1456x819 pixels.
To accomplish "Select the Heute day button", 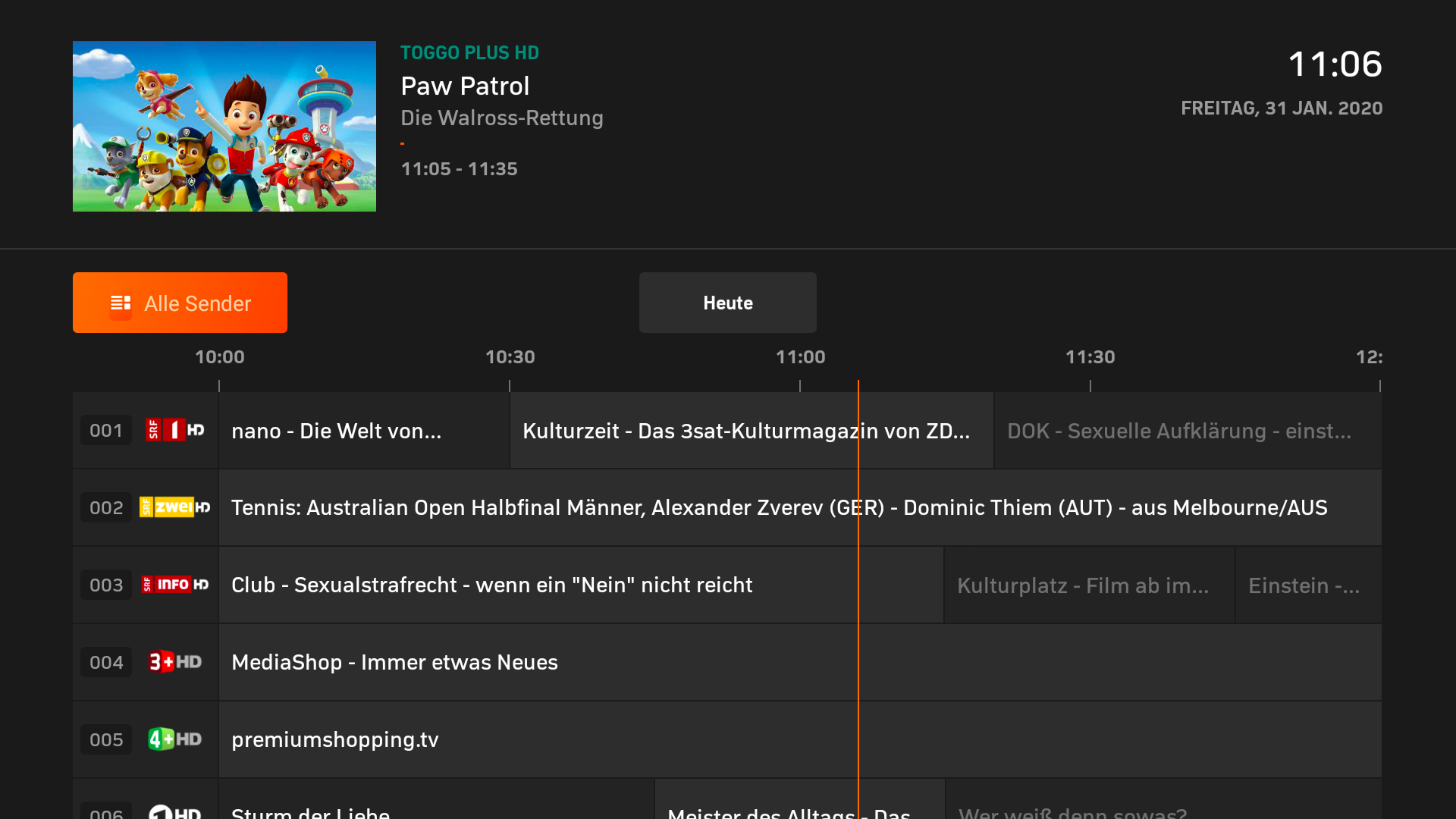I will 728,303.
